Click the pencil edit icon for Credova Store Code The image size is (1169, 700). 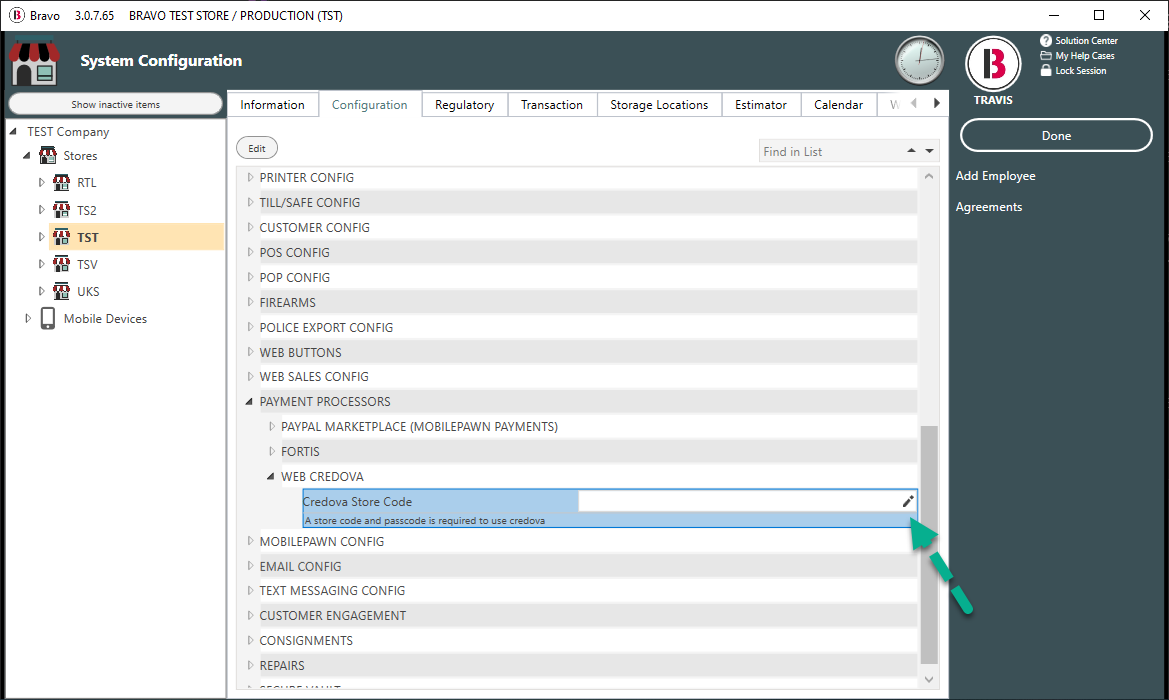click(908, 502)
